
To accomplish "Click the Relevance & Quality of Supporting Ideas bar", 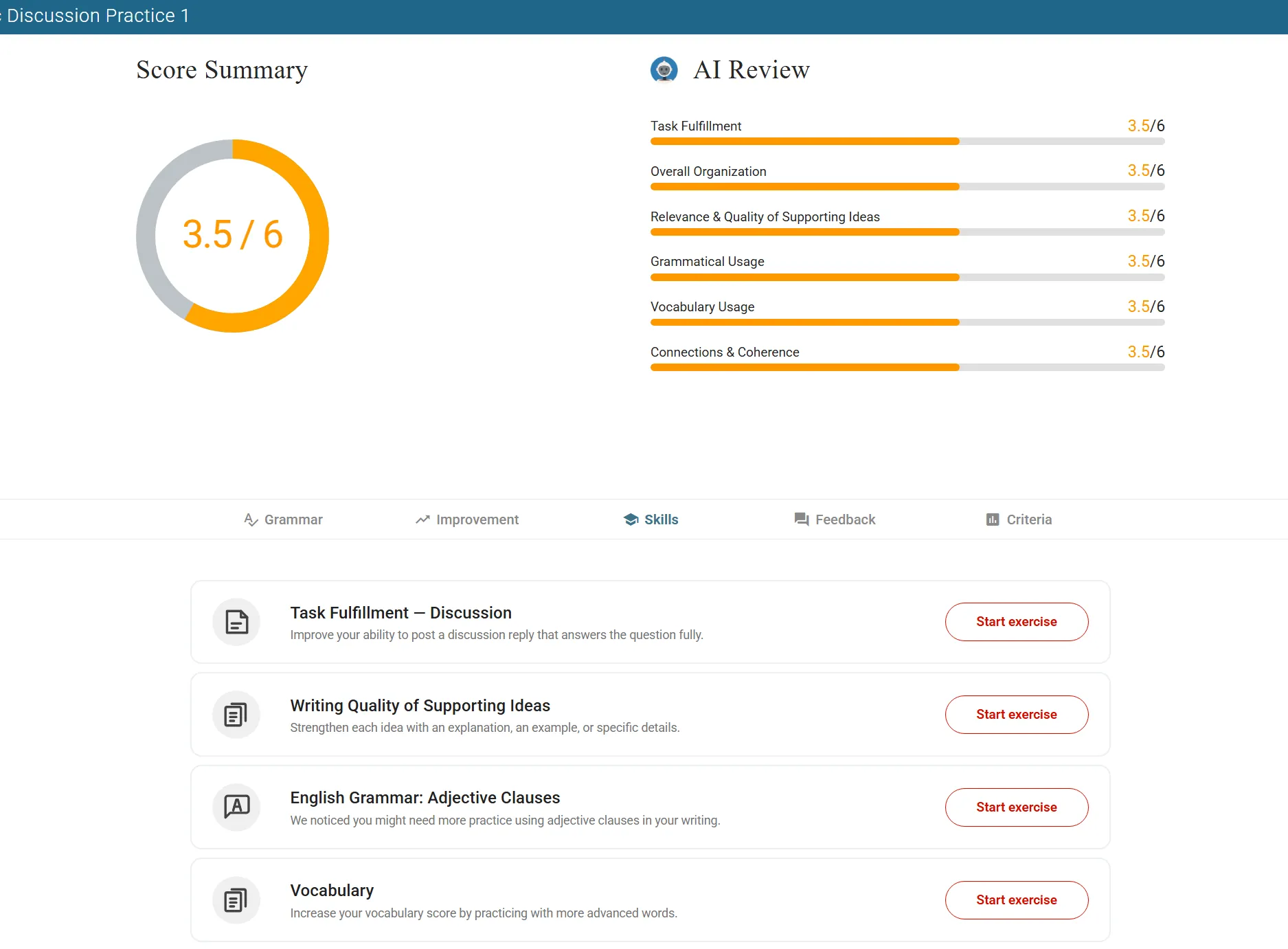I will (907, 232).
